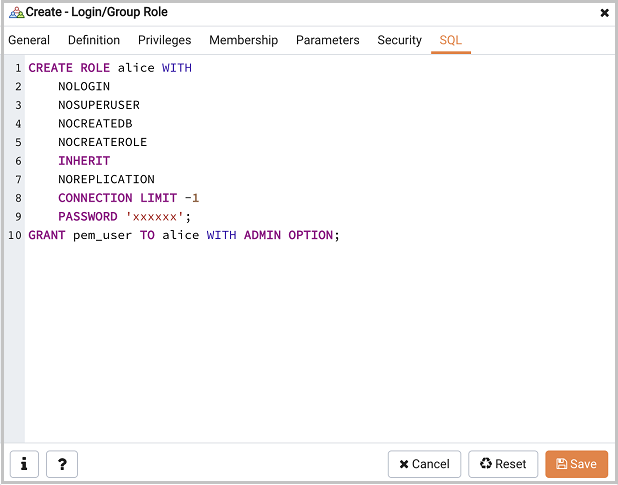Cancel the role creation
This screenshot has width=618, height=485.
(424, 464)
